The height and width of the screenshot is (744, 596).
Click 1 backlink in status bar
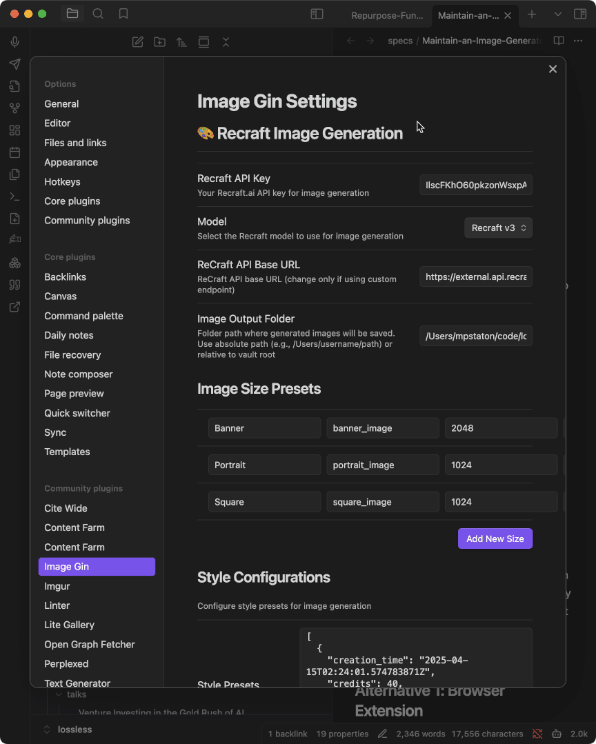[288, 734]
